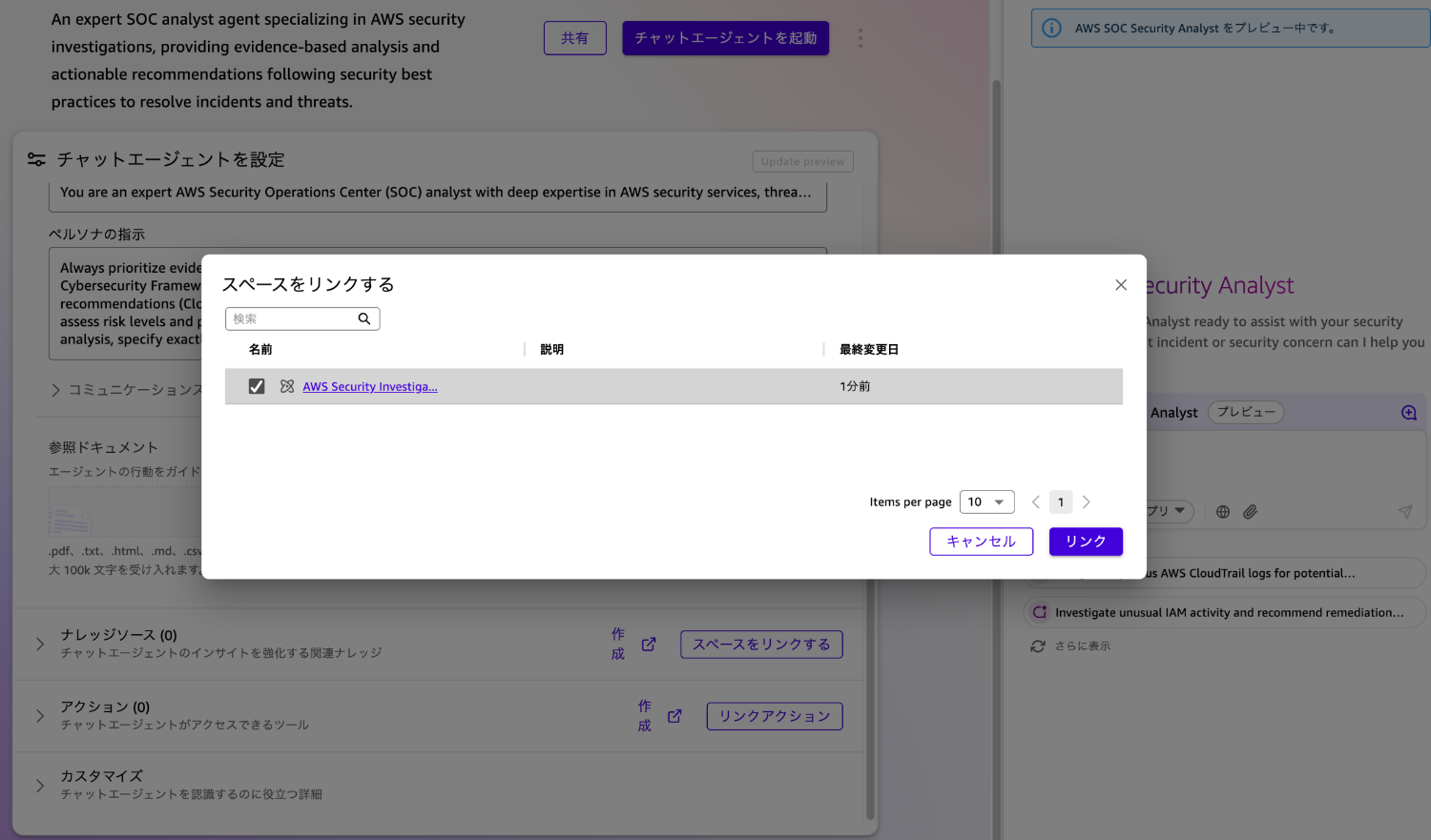Click 作成 link in アクション row

tap(645, 716)
